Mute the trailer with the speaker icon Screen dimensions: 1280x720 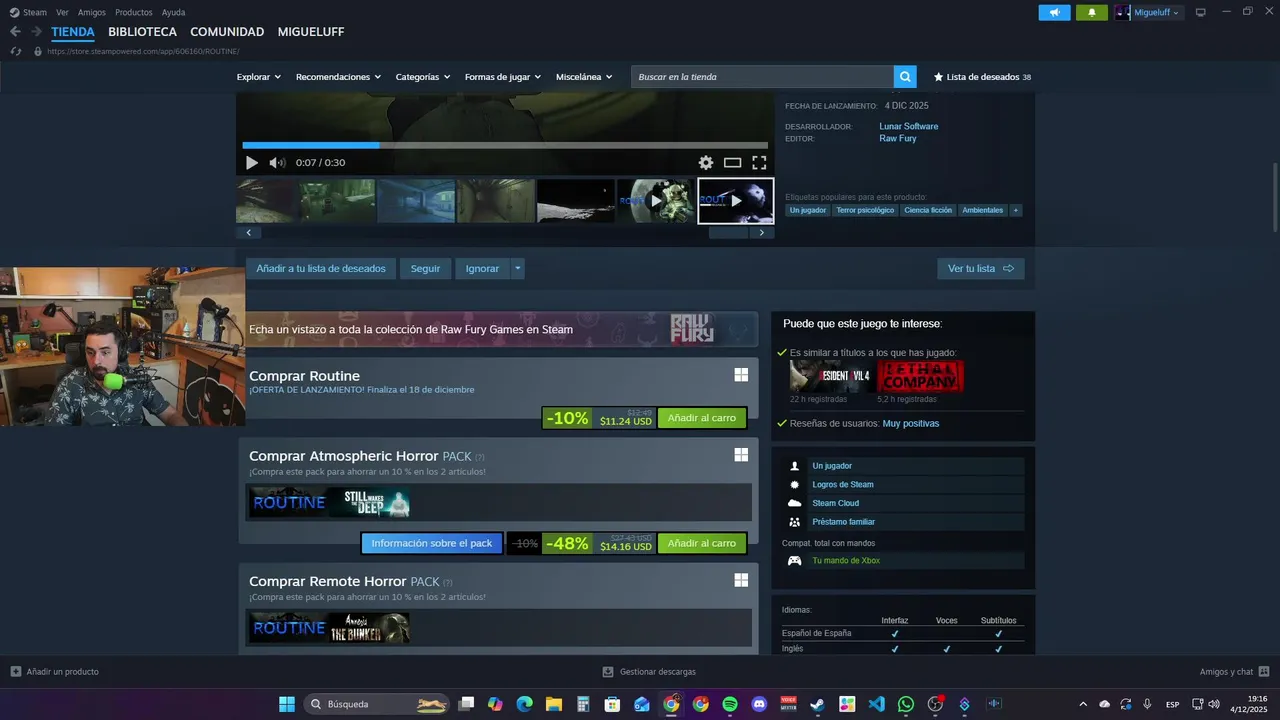(277, 163)
